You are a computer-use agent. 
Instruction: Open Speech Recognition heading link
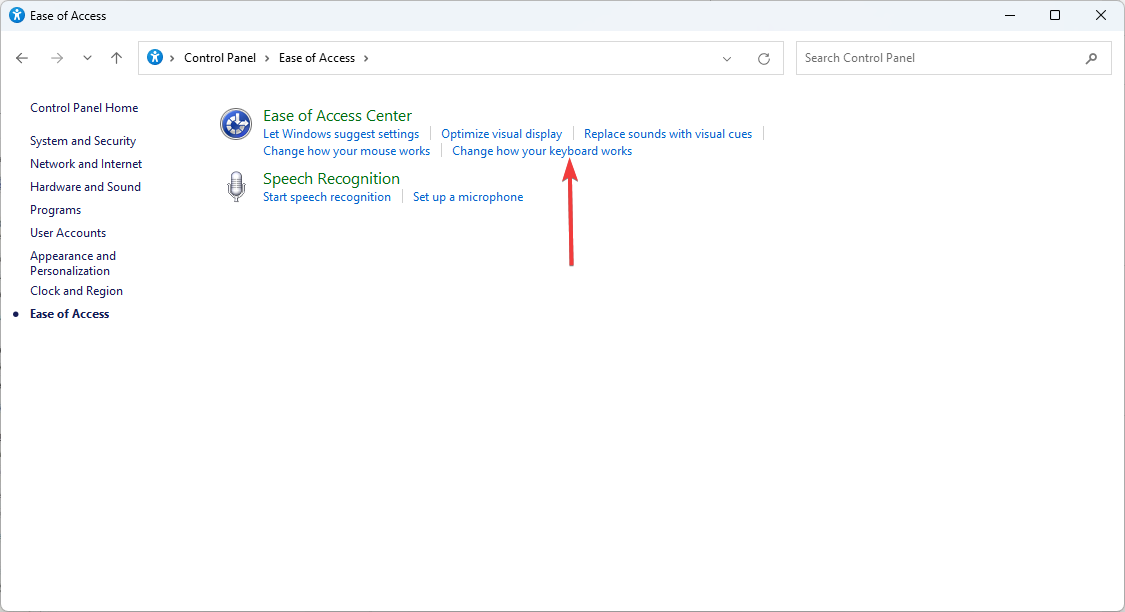331,179
